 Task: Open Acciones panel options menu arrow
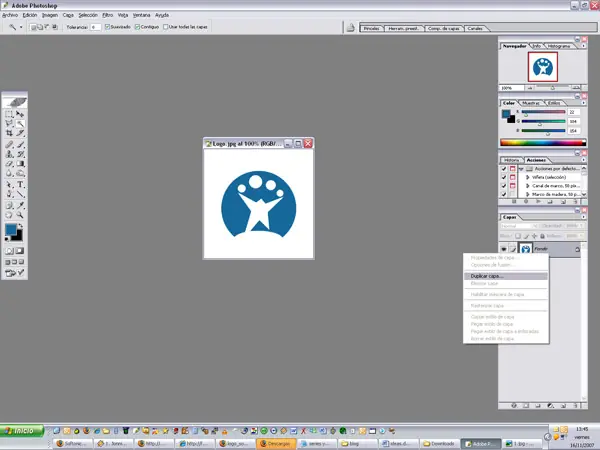pos(583,160)
